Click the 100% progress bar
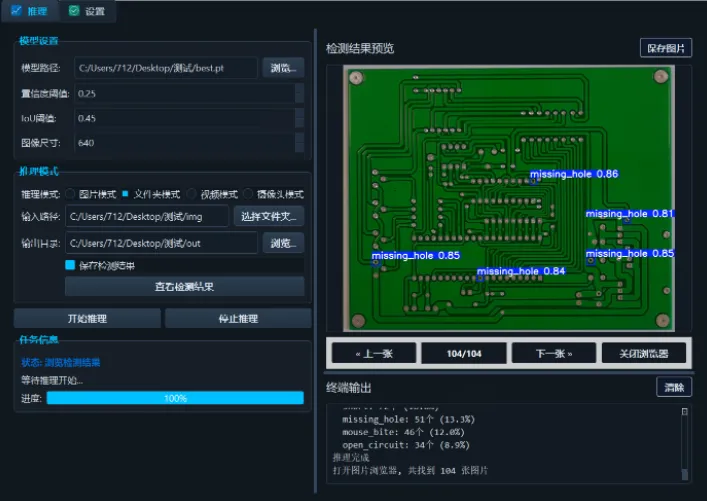 point(175,398)
